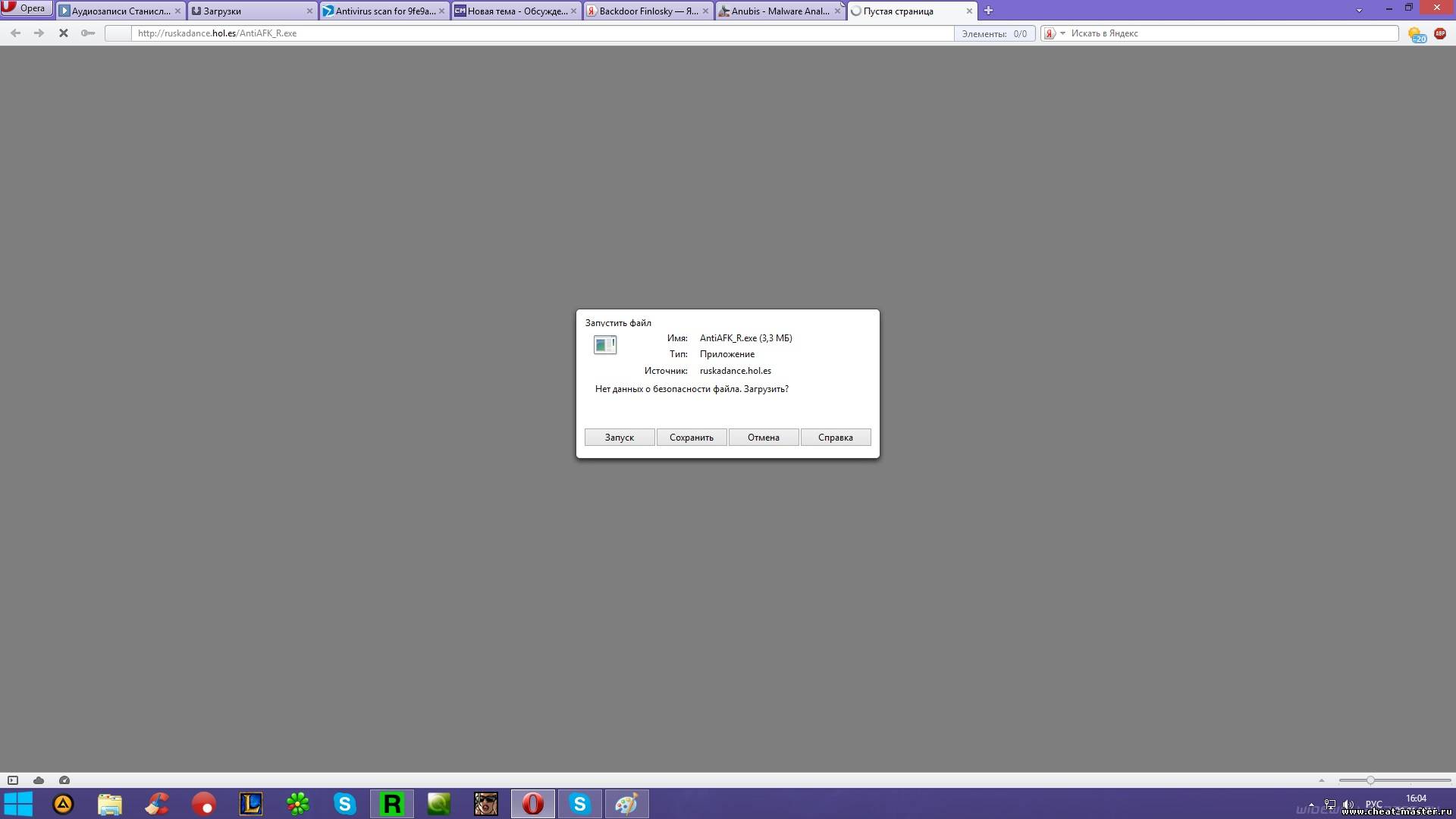Open the Opera main menu
1456x819 pixels.
pos(26,8)
